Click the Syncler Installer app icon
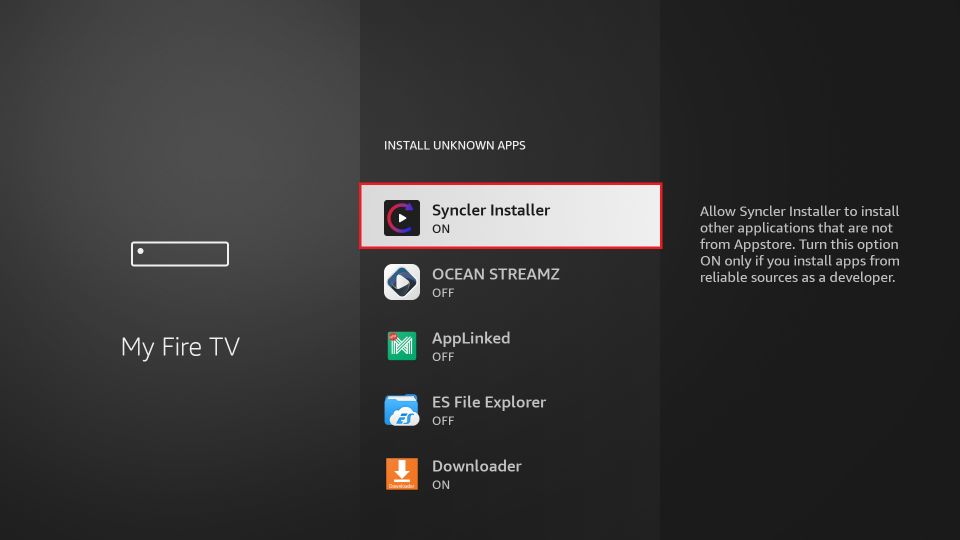Viewport: 960px width, 540px height. coord(402,218)
